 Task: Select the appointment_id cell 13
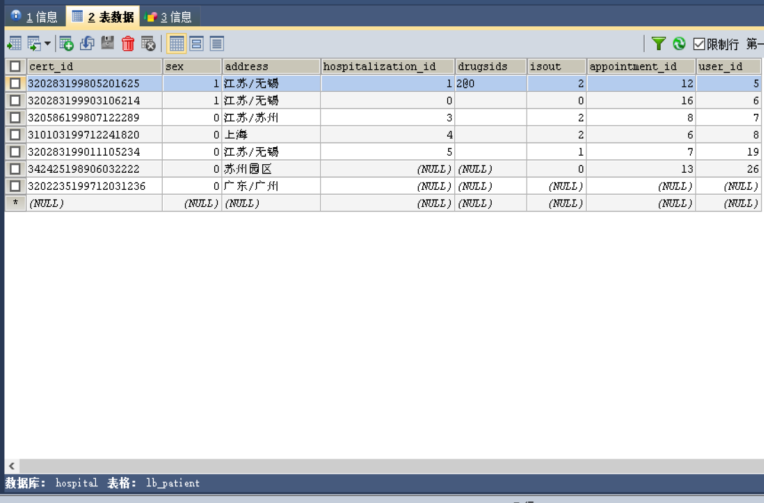[641, 169]
